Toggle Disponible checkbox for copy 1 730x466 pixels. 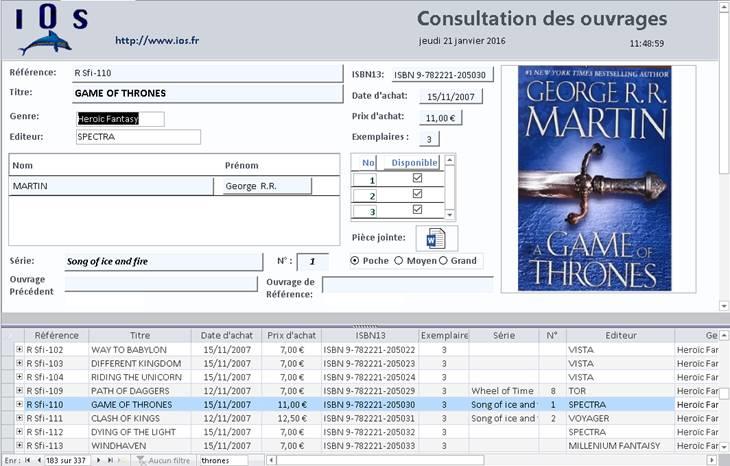tap(418, 178)
